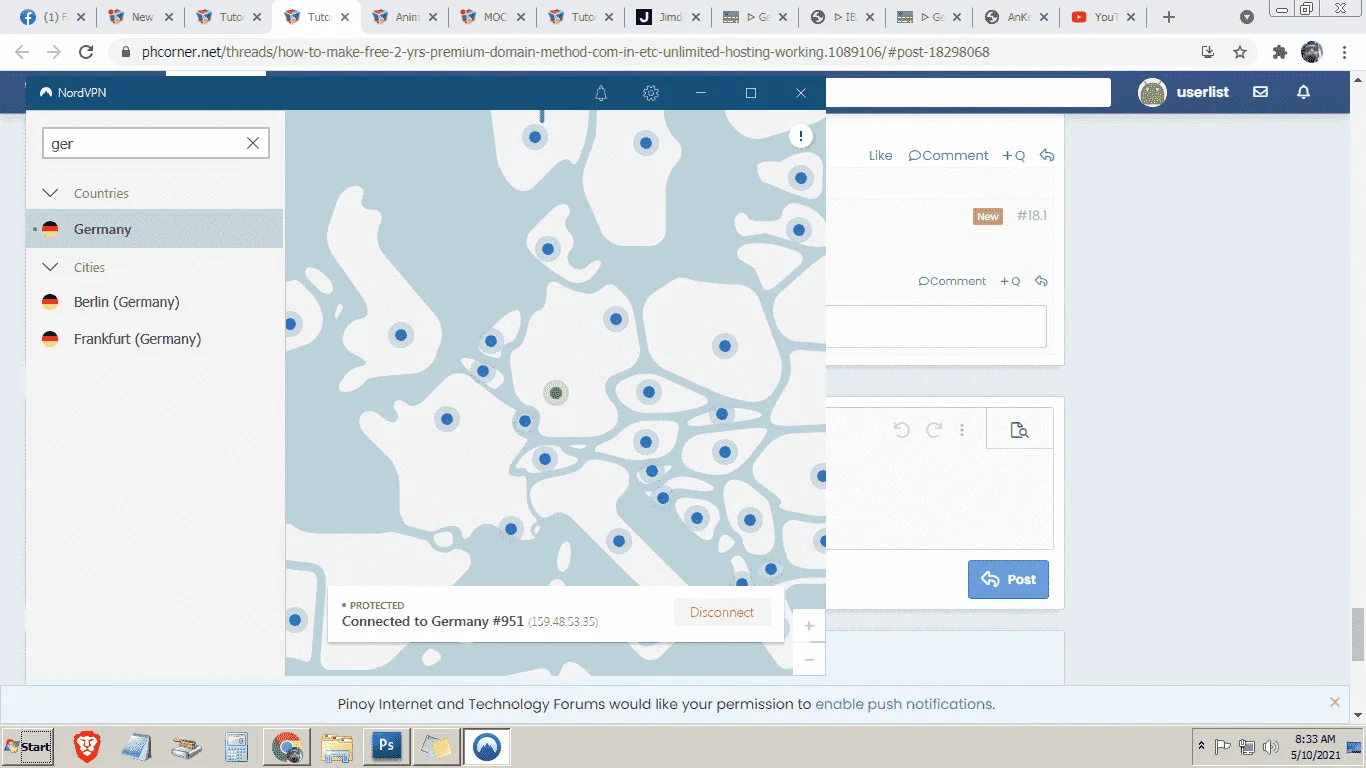Image resolution: width=1366 pixels, height=768 pixels.
Task: Show hidden system tray icons
Action: [1201, 747]
